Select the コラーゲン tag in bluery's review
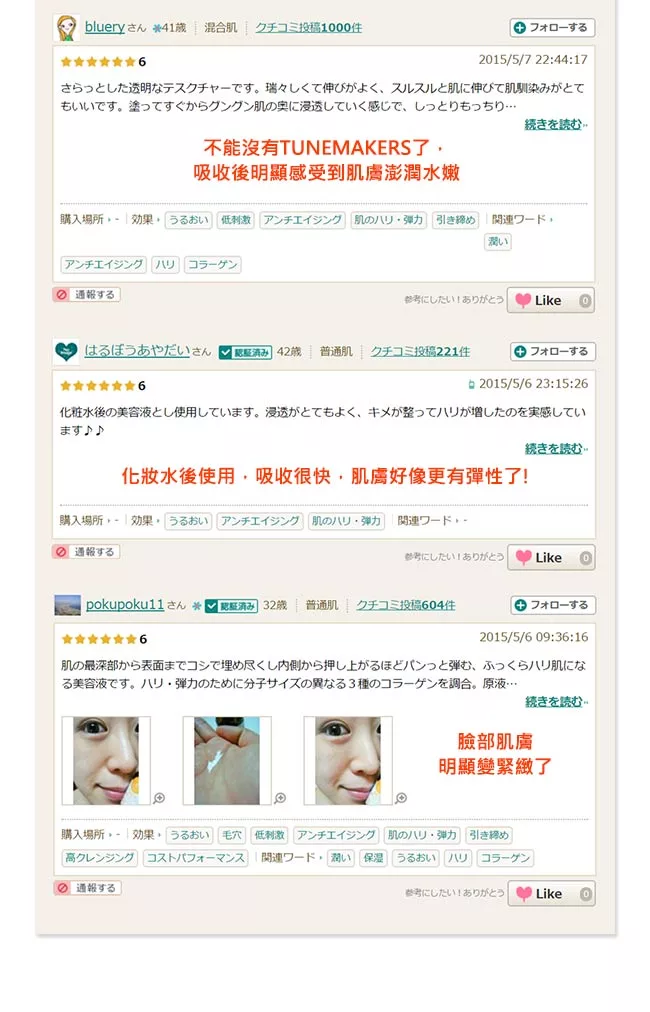The image size is (650, 1012). 213,265
